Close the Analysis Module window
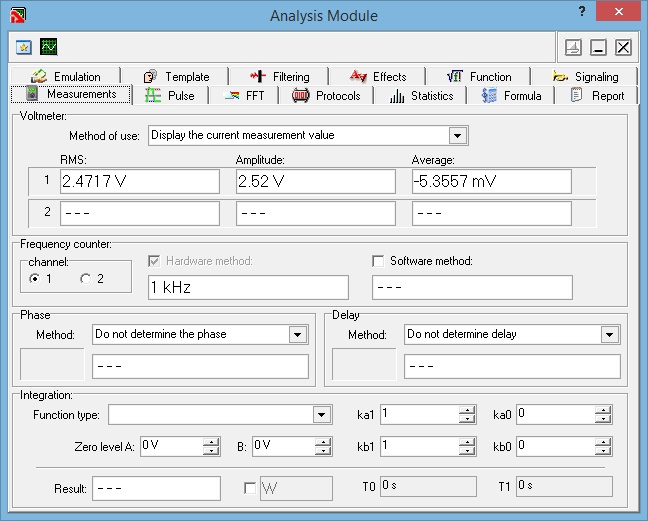Viewport: 648px width, 521px height. (618, 11)
